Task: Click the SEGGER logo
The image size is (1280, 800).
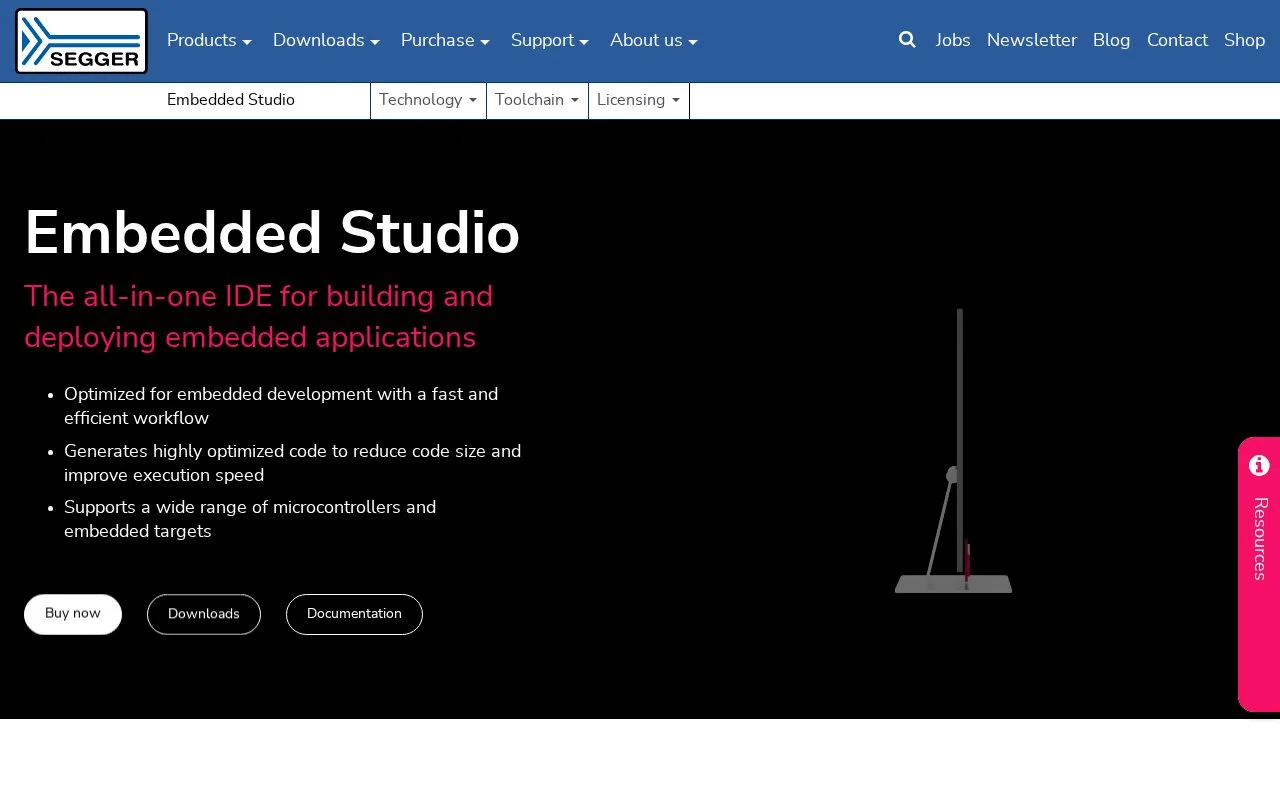Action: pyautogui.click(x=81, y=41)
